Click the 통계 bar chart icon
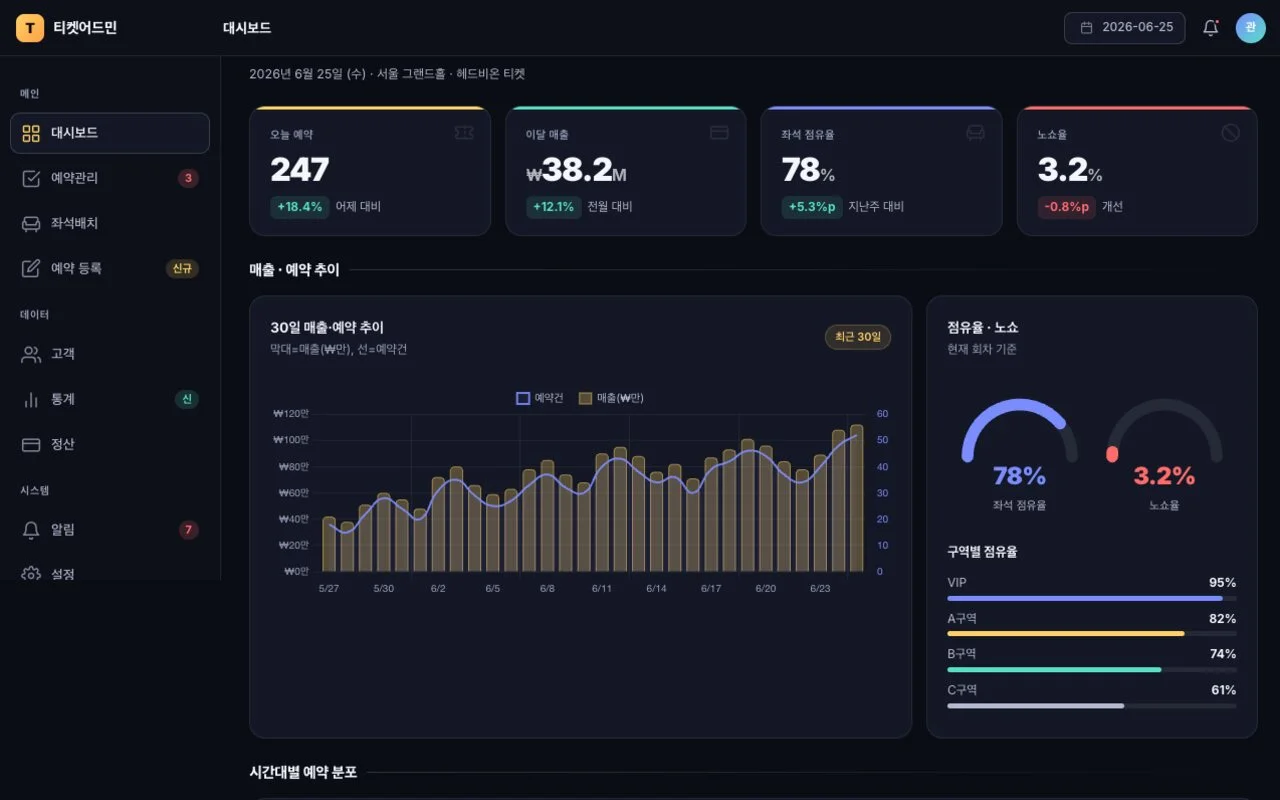Image resolution: width=1280 pixels, height=800 pixels. click(31, 399)
